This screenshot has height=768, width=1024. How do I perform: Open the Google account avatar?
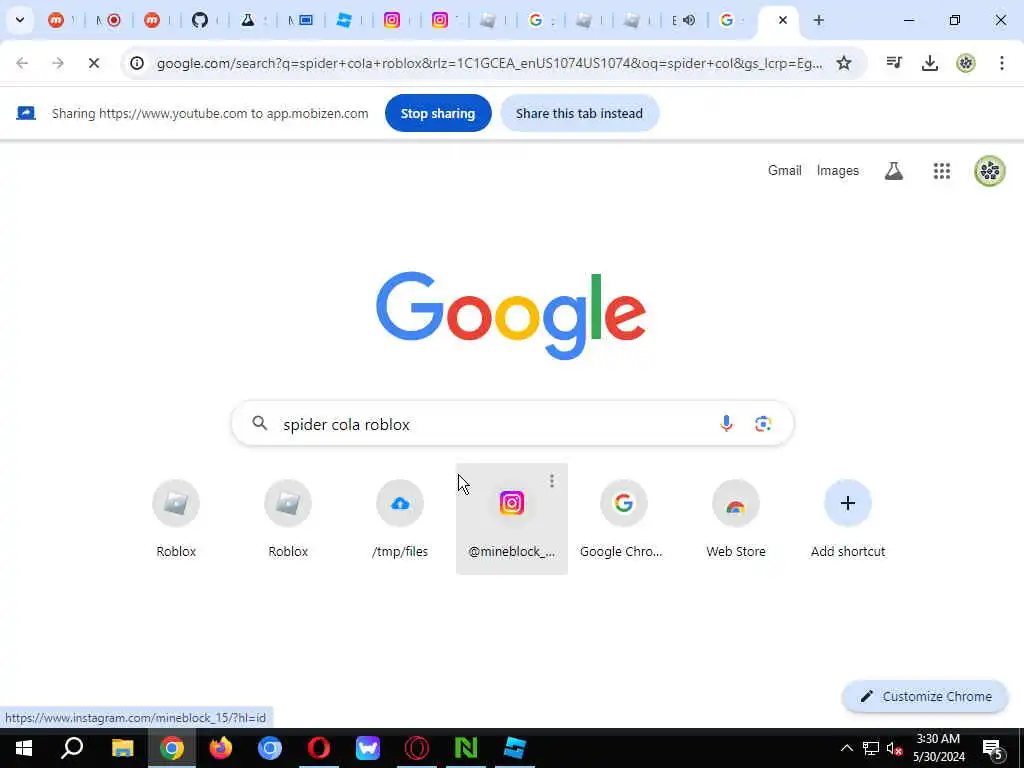(989, 171)
